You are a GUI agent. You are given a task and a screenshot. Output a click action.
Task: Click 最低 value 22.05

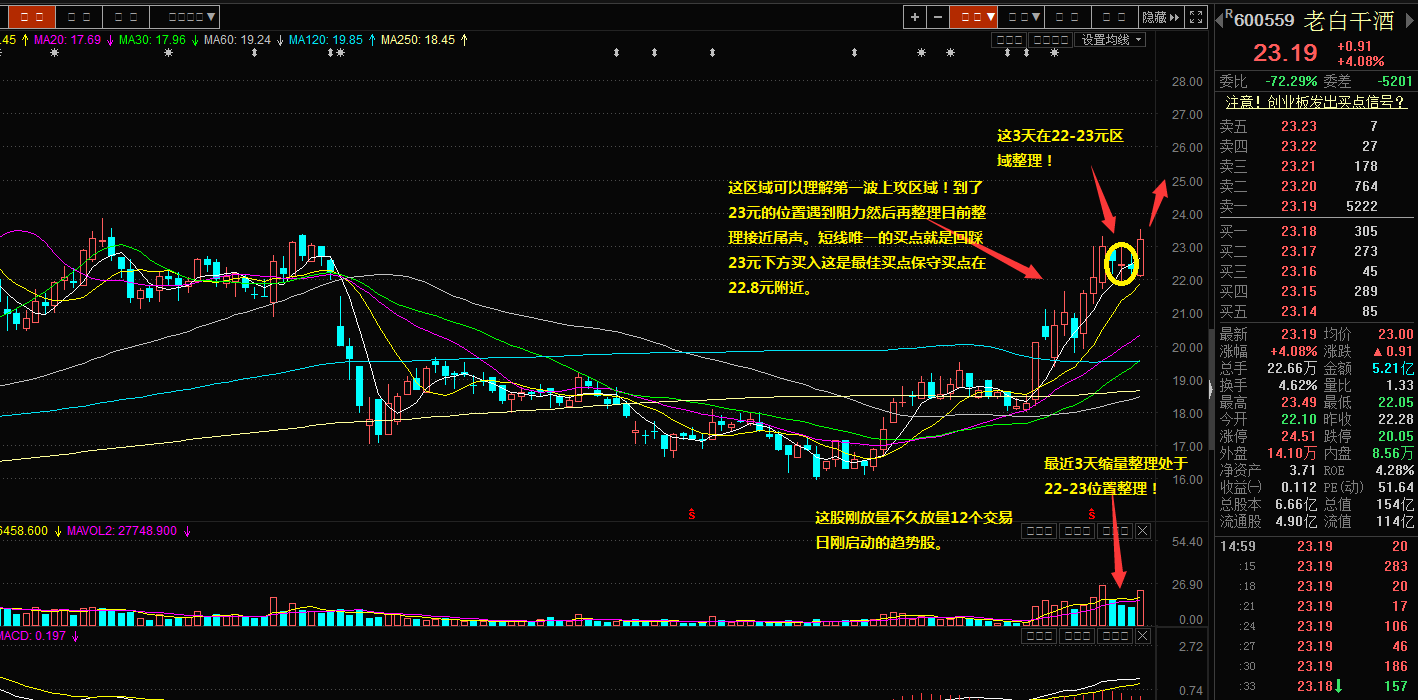coord(1395,402)
